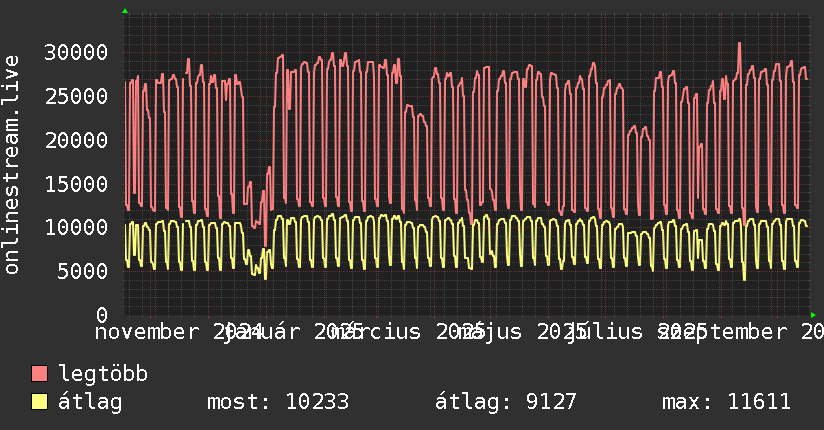Click the yellow átlag legend swatch

39,402
